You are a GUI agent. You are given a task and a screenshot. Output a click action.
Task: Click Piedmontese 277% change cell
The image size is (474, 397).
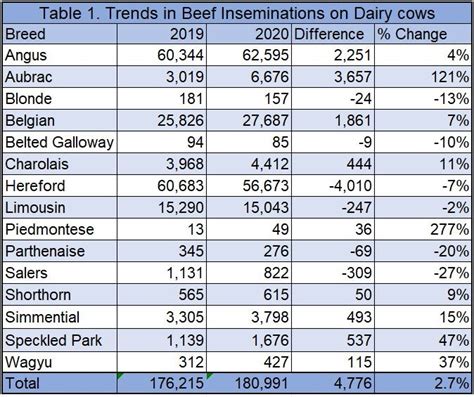423,229
